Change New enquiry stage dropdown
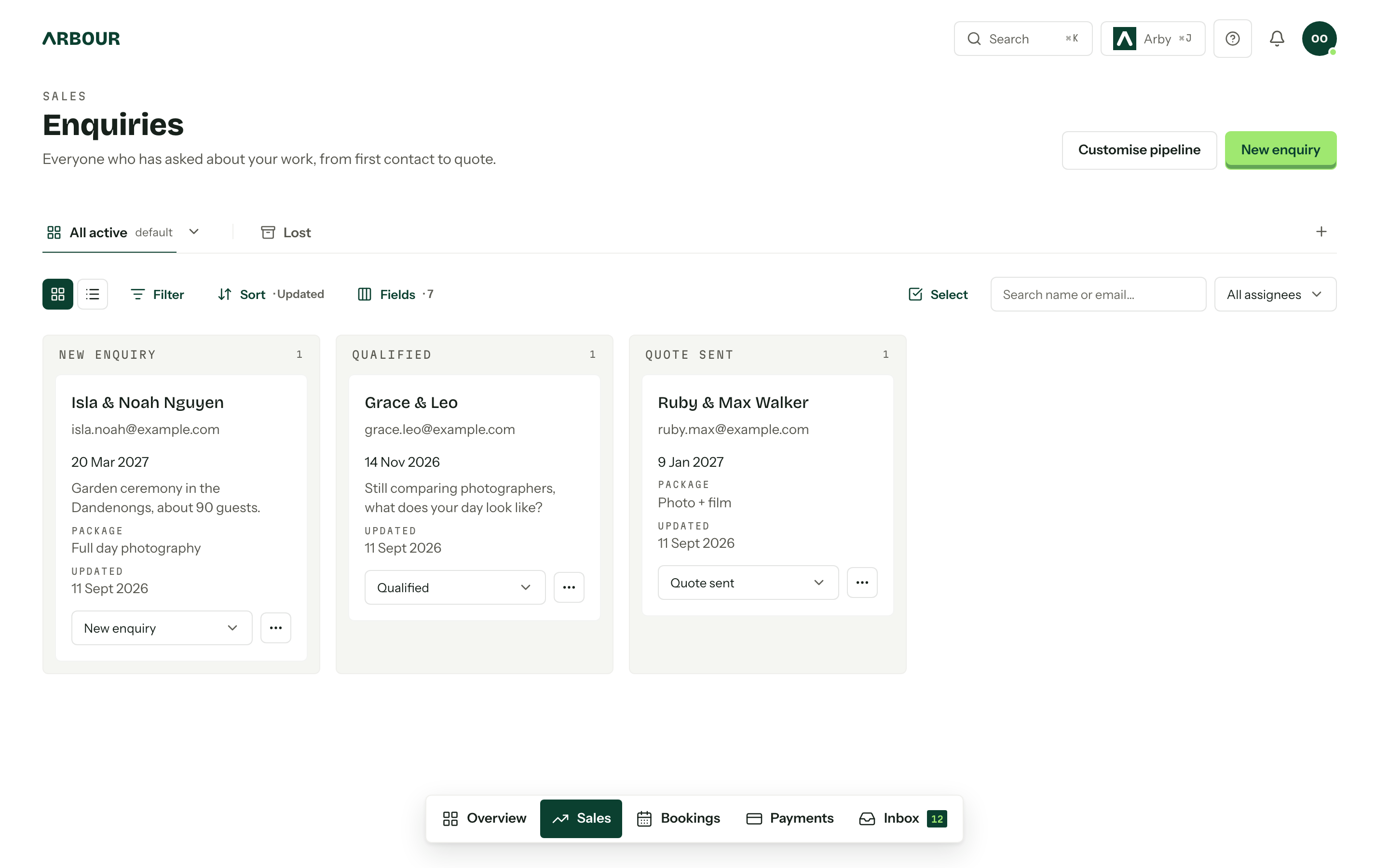Viewport: 1389px width, 868px height. pos(162,628)
